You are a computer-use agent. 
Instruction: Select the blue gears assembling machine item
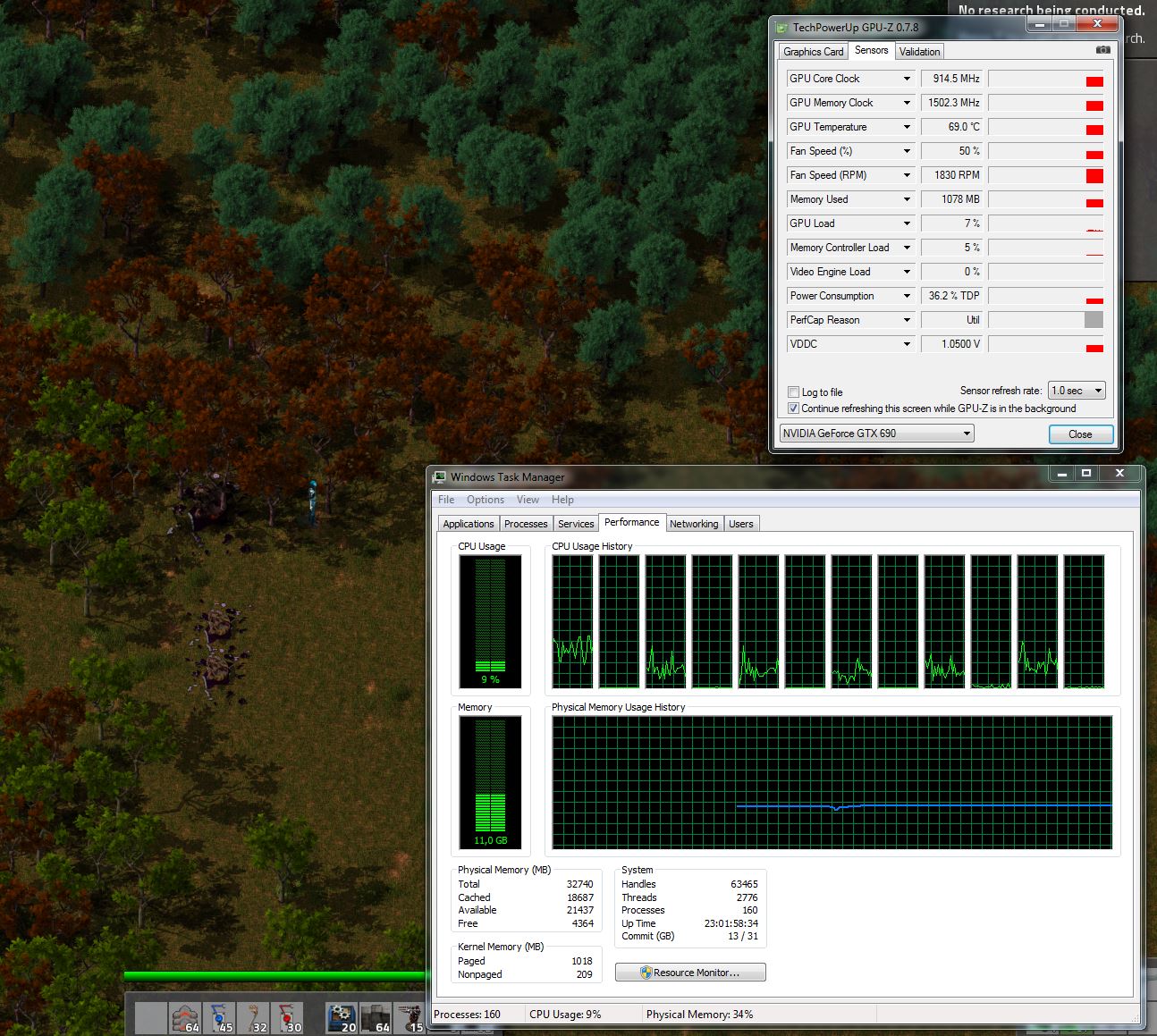click(341, 1018)
